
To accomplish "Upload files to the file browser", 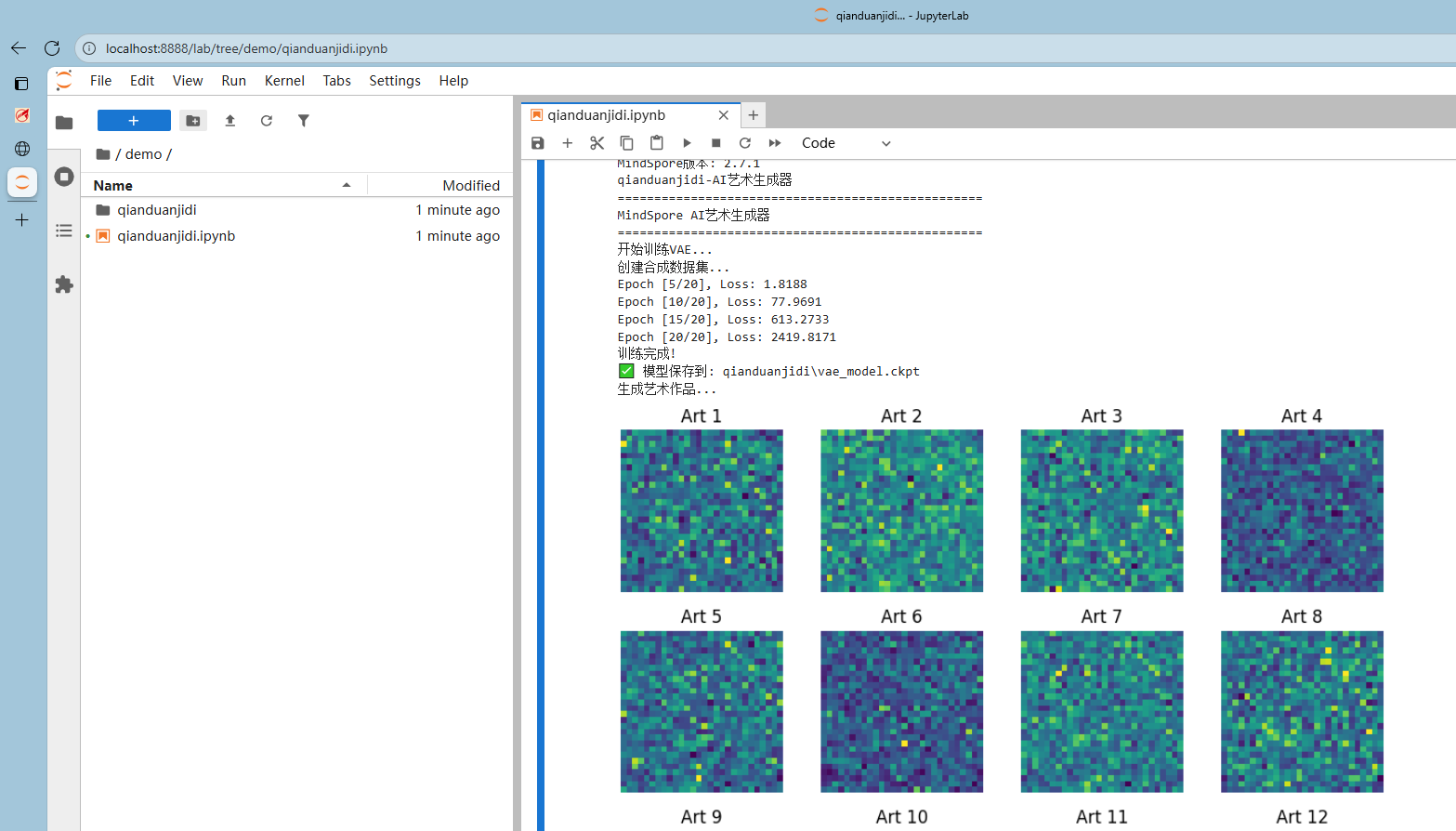I will (230, 121).
